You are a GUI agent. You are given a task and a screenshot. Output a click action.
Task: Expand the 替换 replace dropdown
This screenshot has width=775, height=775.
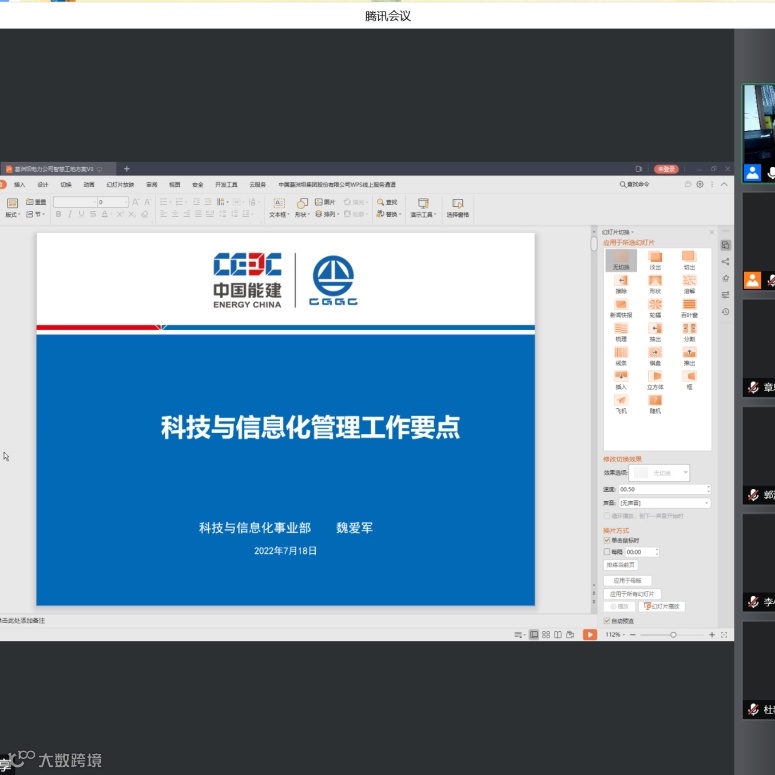pyautogui.click(x=387, y=214)
